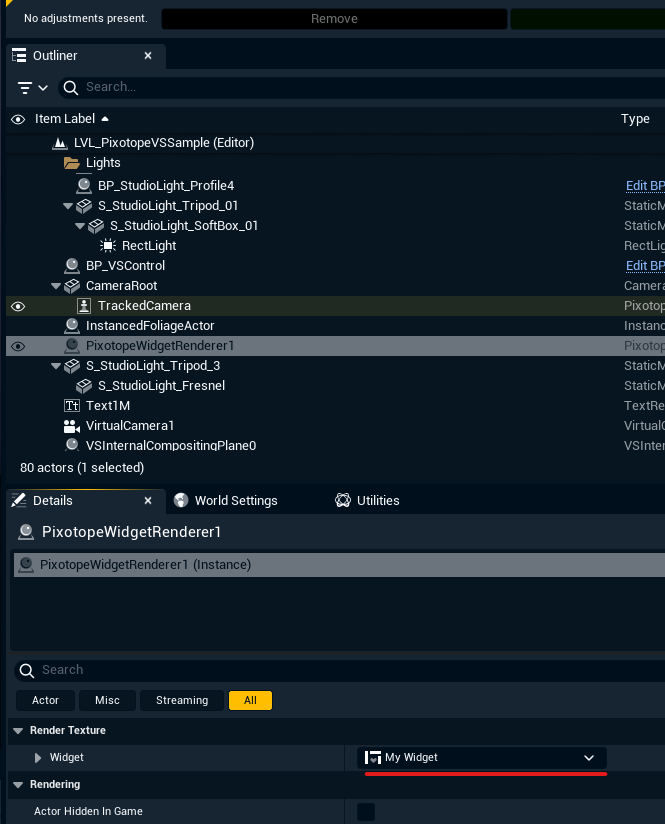The image size is (665, 824).
Task: Enable the Actor Hidden In Game checkbox
Action: coord(366,811)
